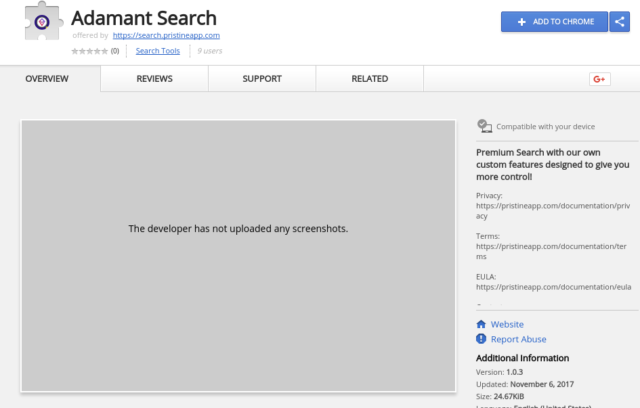Open the search.pristineapp.com developer link
640x408 pixels.
(x=166, y=35)
